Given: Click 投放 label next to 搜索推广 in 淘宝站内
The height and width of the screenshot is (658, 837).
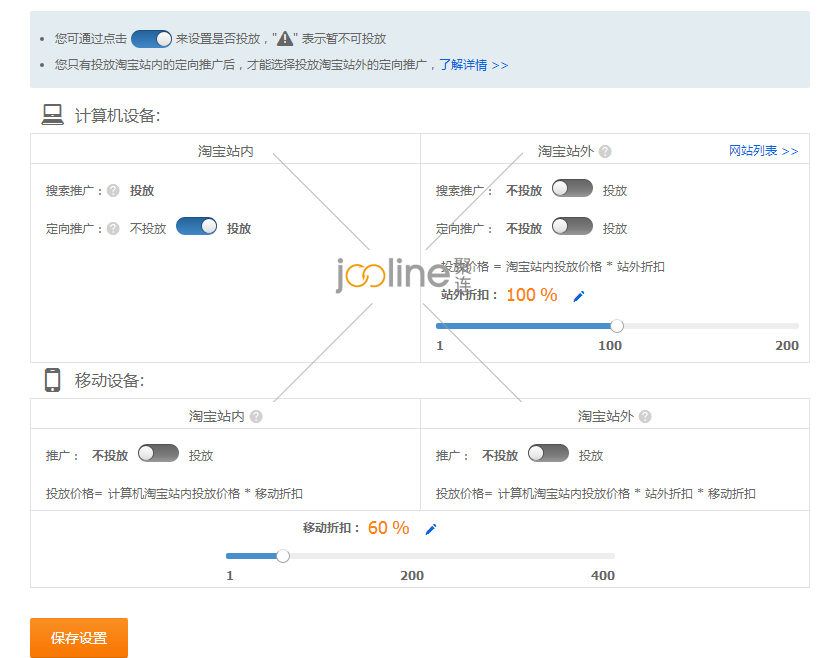Looking at the screenshot, I should 142,191.
